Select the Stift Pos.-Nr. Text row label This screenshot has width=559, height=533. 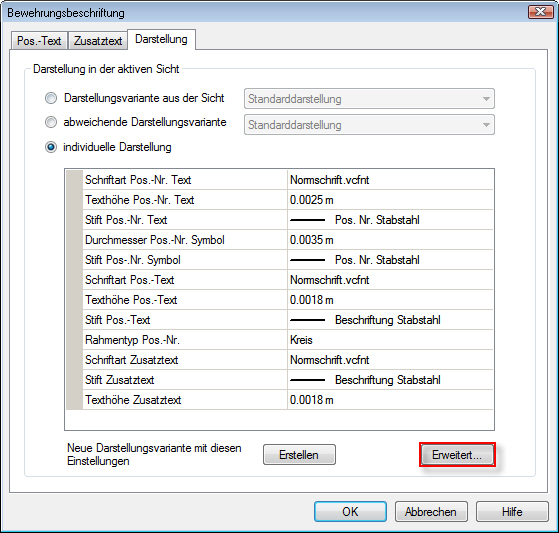pyautogui.click(x=185, y=220)
